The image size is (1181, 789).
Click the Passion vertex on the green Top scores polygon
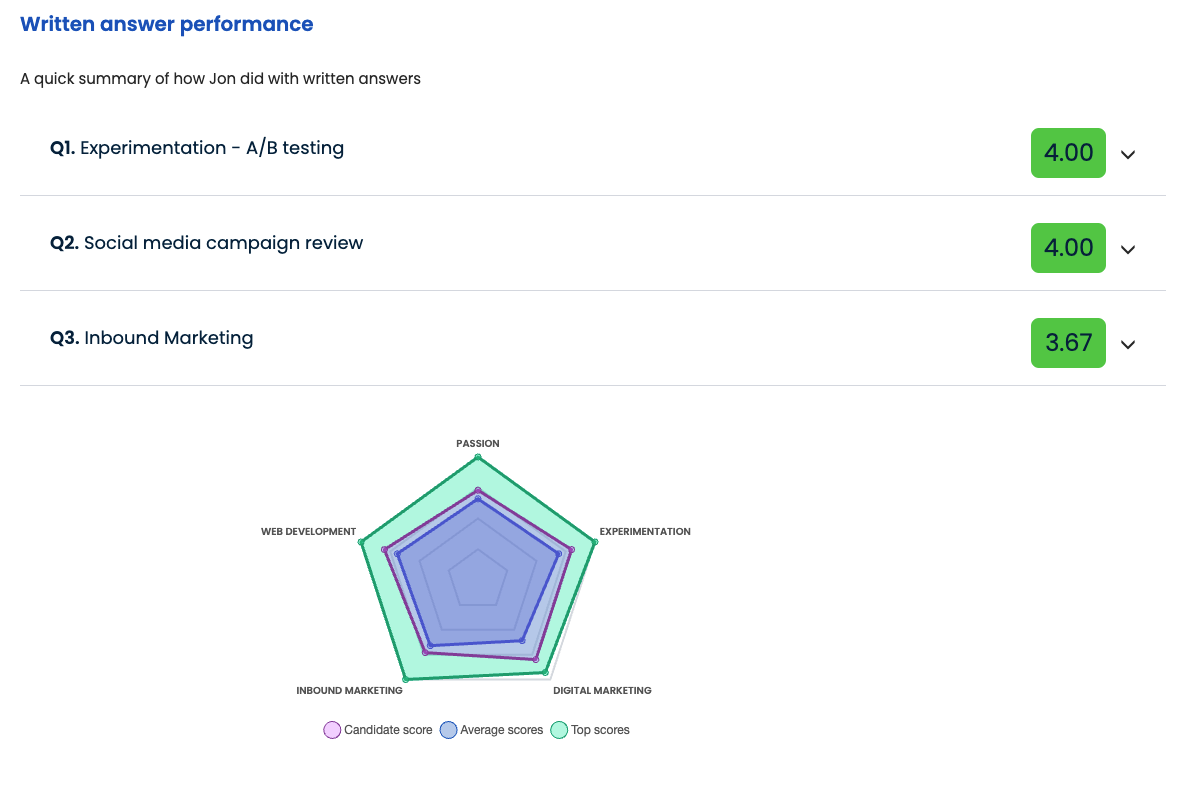478,458
